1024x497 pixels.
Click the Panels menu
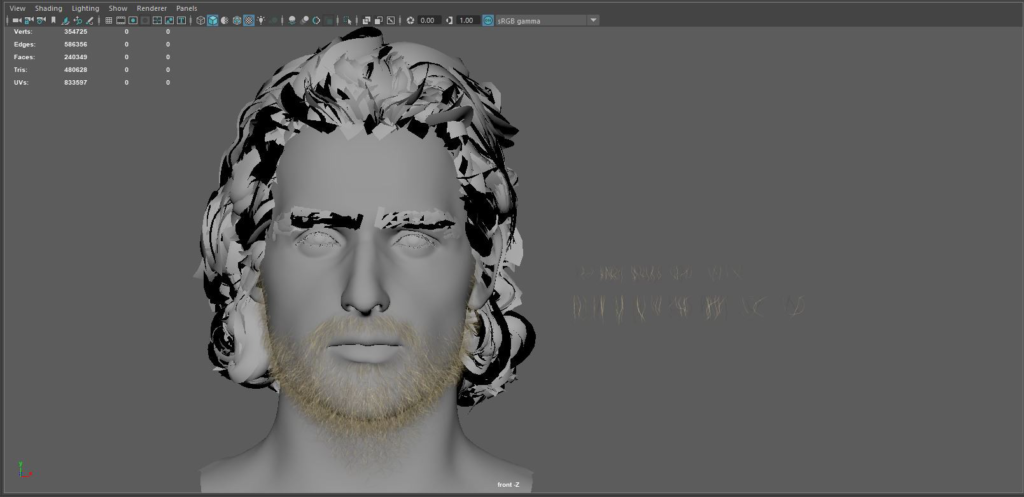coord(186,8)
